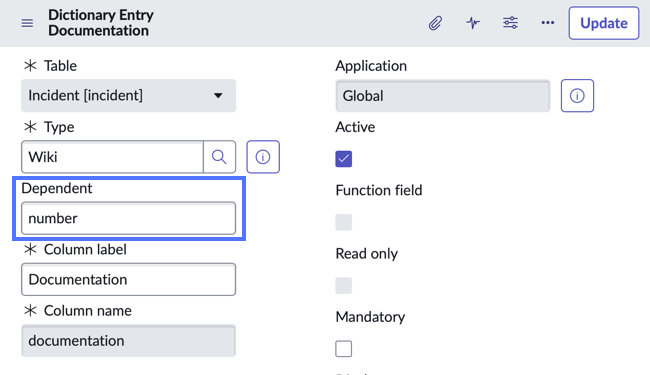Screen dimensions: 650x375
Task: Open the form context hamburger menu
Action: [27, 23]
